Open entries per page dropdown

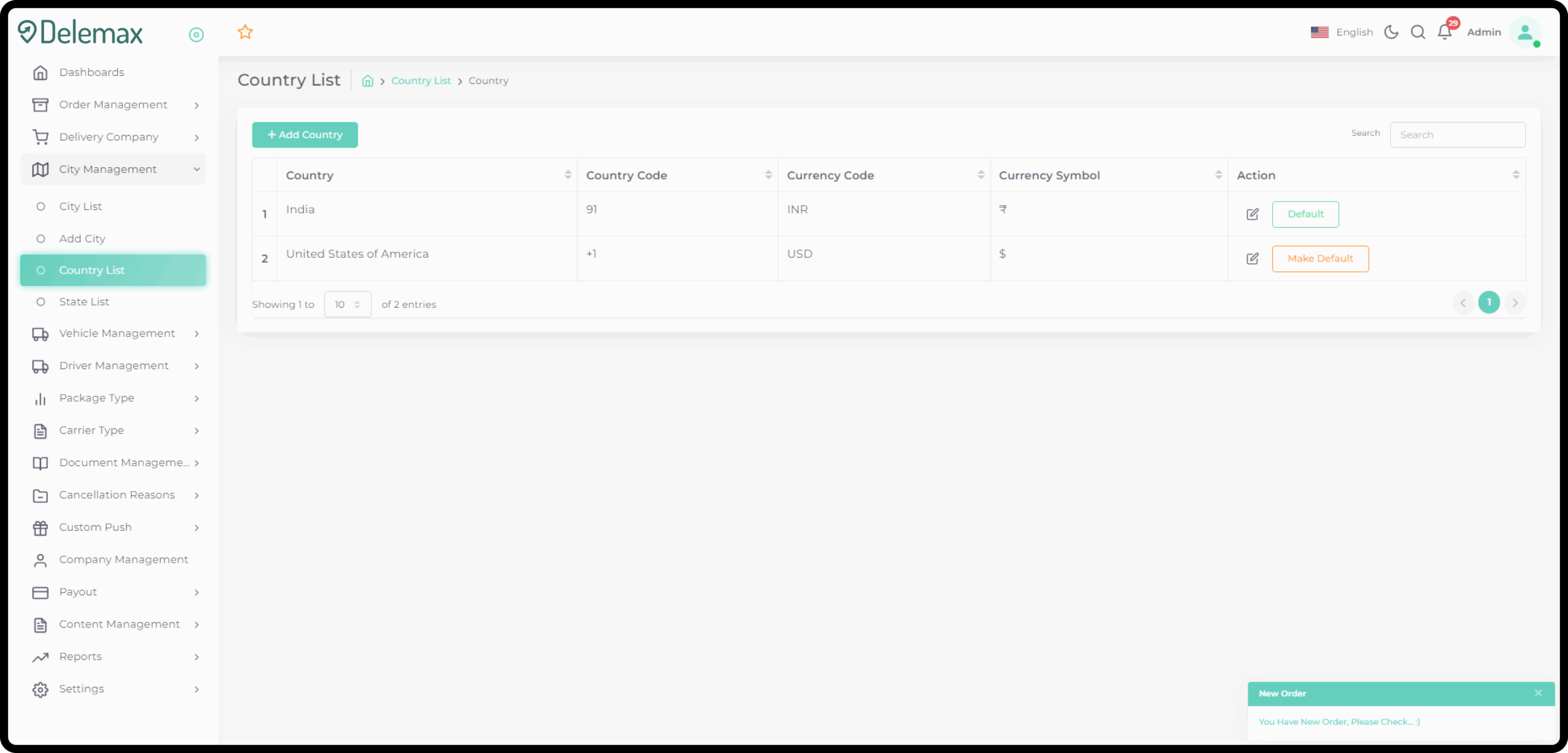pos(347,304)
